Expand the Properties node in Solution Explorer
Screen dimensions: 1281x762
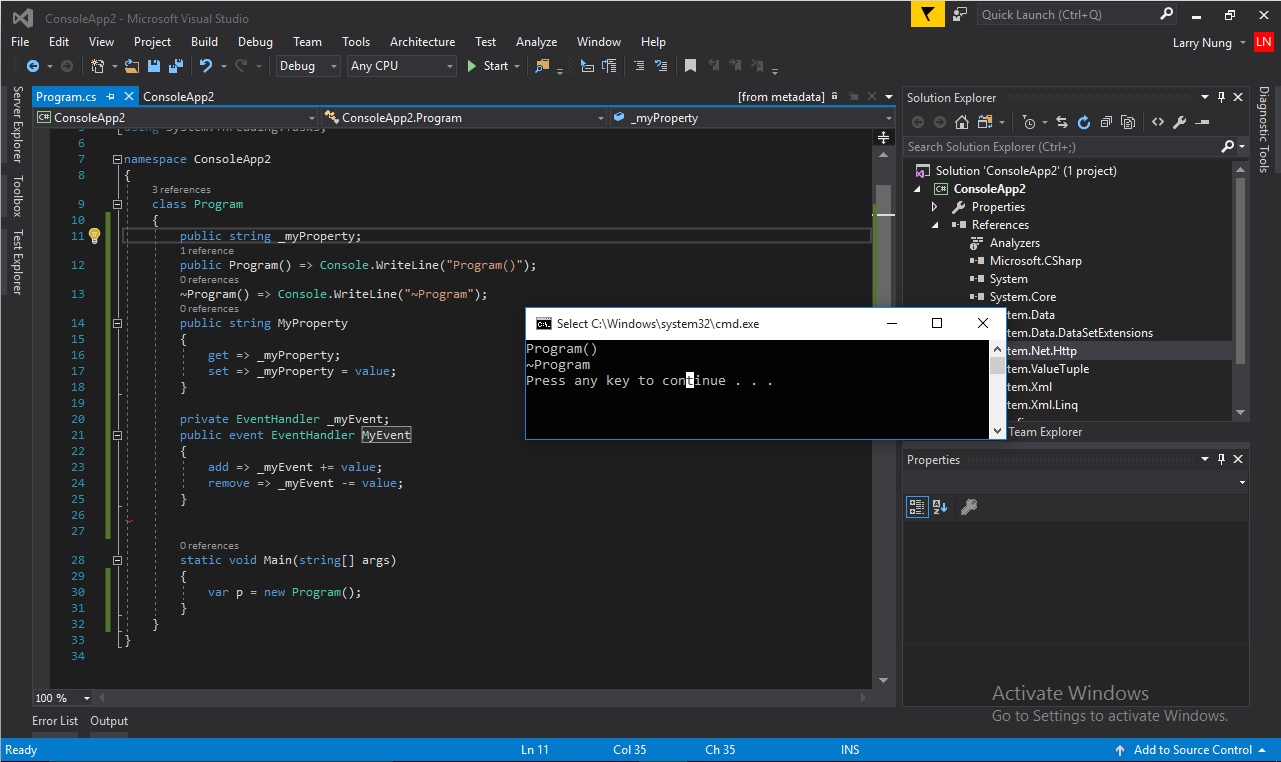point(935,207)
